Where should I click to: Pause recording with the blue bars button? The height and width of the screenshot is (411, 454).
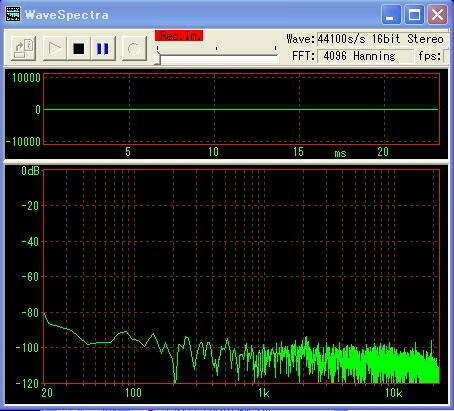tap(103, 48)
